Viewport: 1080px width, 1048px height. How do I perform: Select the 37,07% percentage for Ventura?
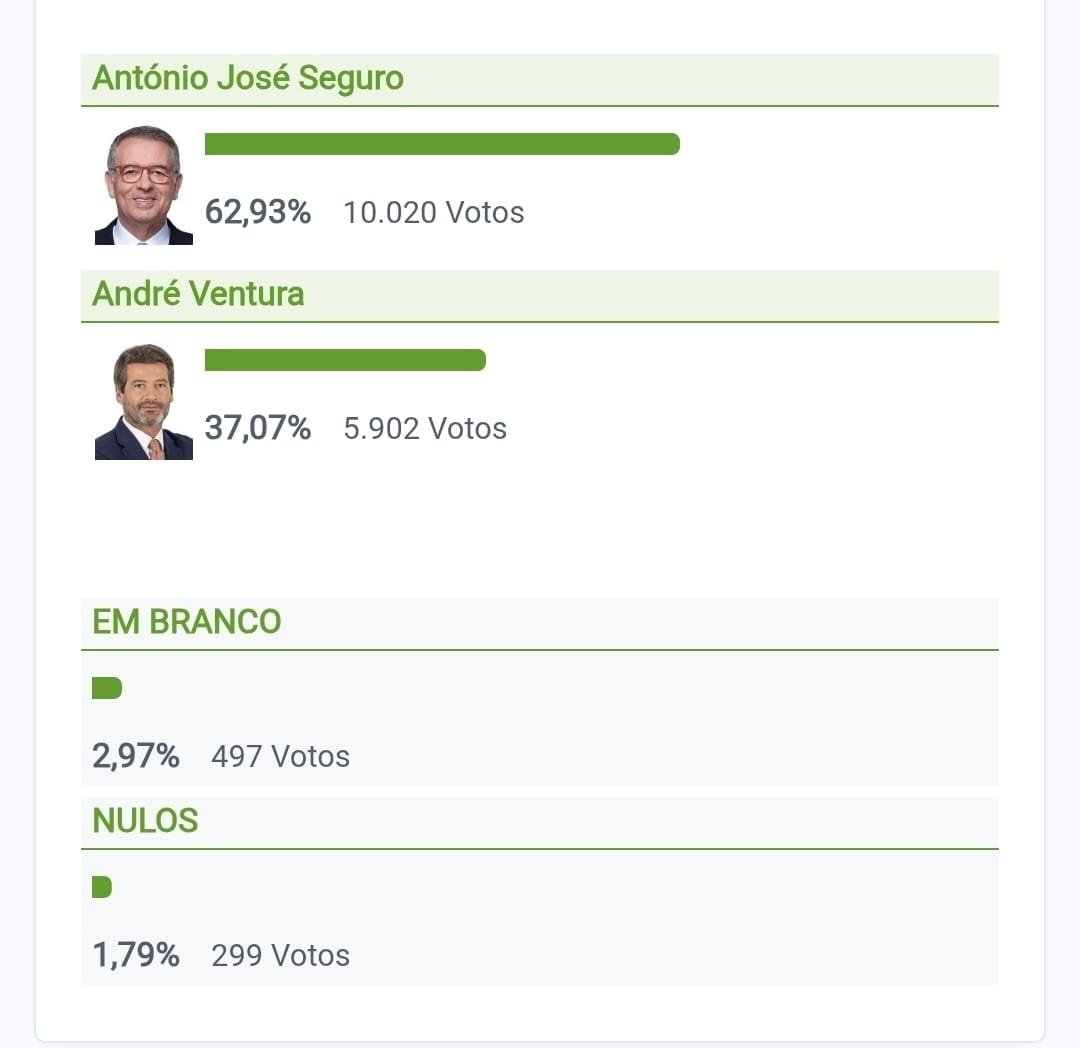tap(257, 428)
